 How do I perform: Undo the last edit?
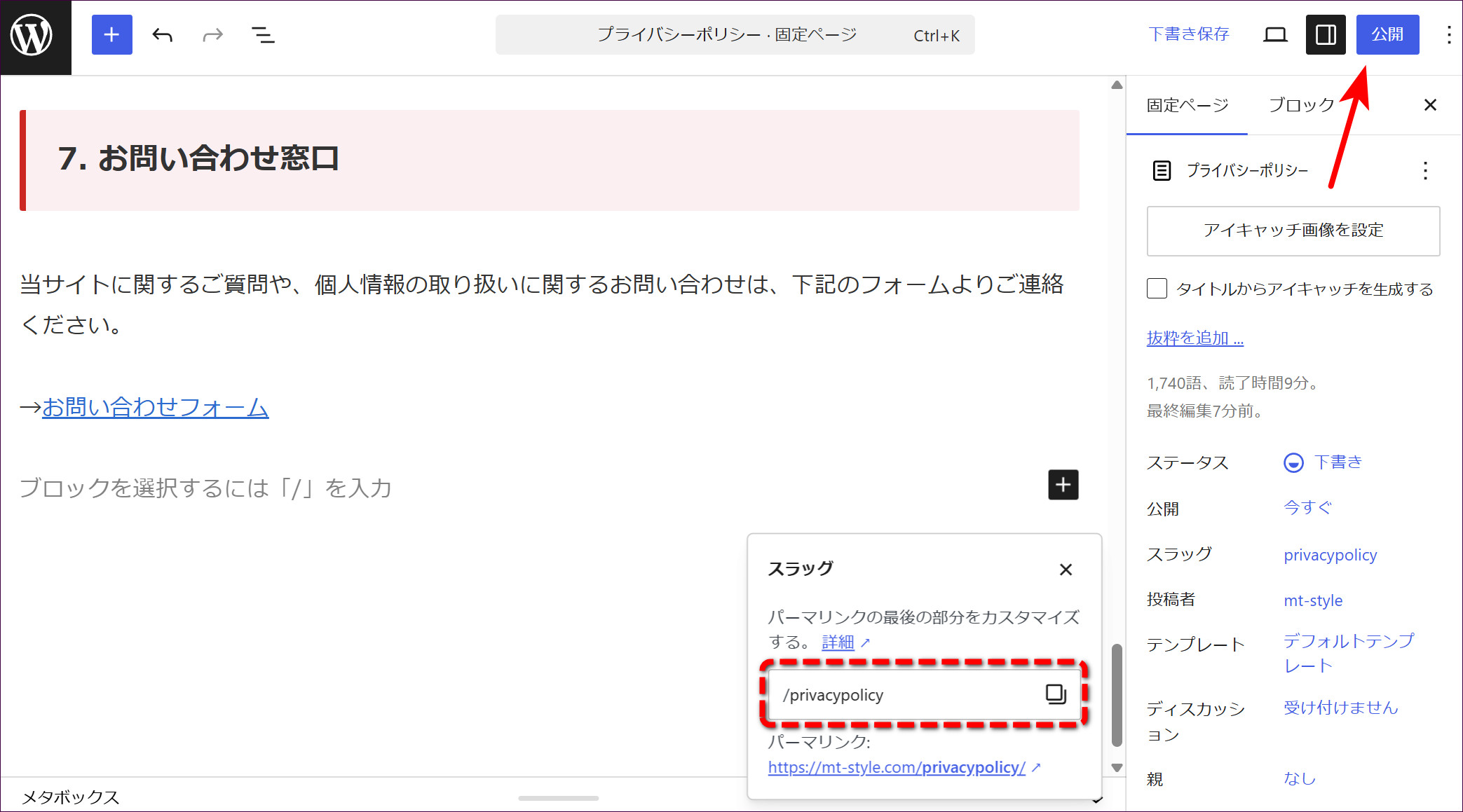tap(163, 35)
